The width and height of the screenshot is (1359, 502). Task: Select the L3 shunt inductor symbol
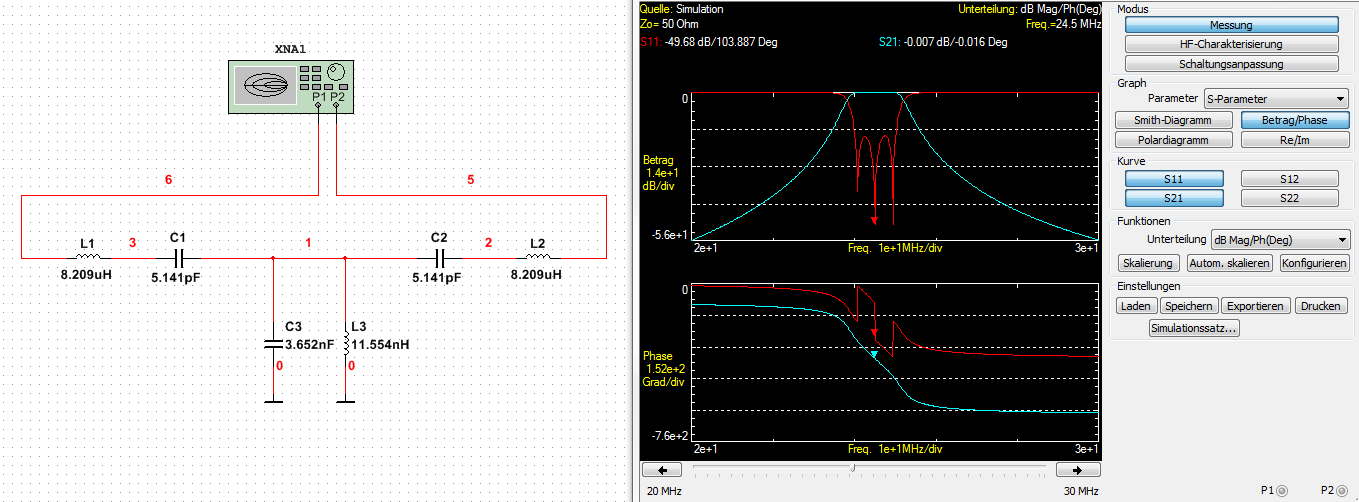click(x=345, y=344)
